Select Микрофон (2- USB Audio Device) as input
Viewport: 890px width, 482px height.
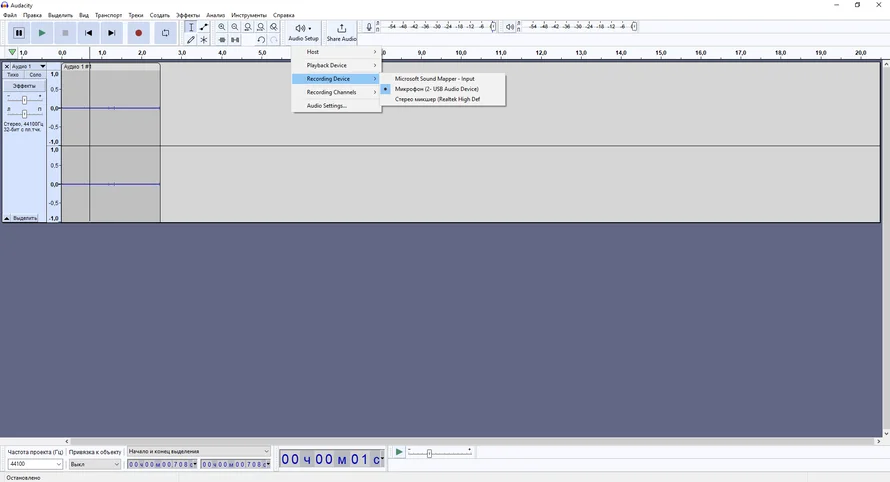tap(436, 89)
